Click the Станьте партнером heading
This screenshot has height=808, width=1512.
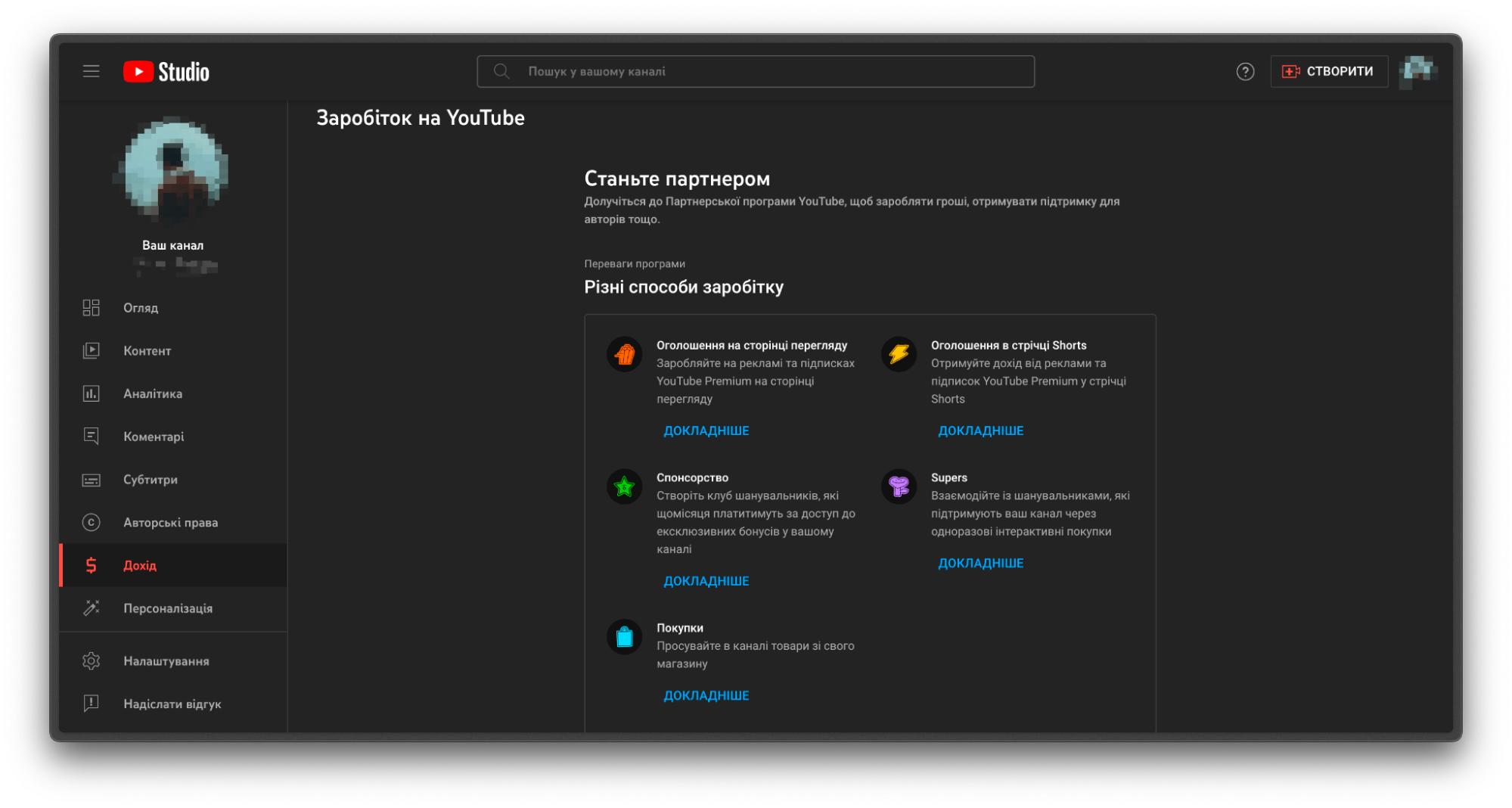(x=677, y=179)
